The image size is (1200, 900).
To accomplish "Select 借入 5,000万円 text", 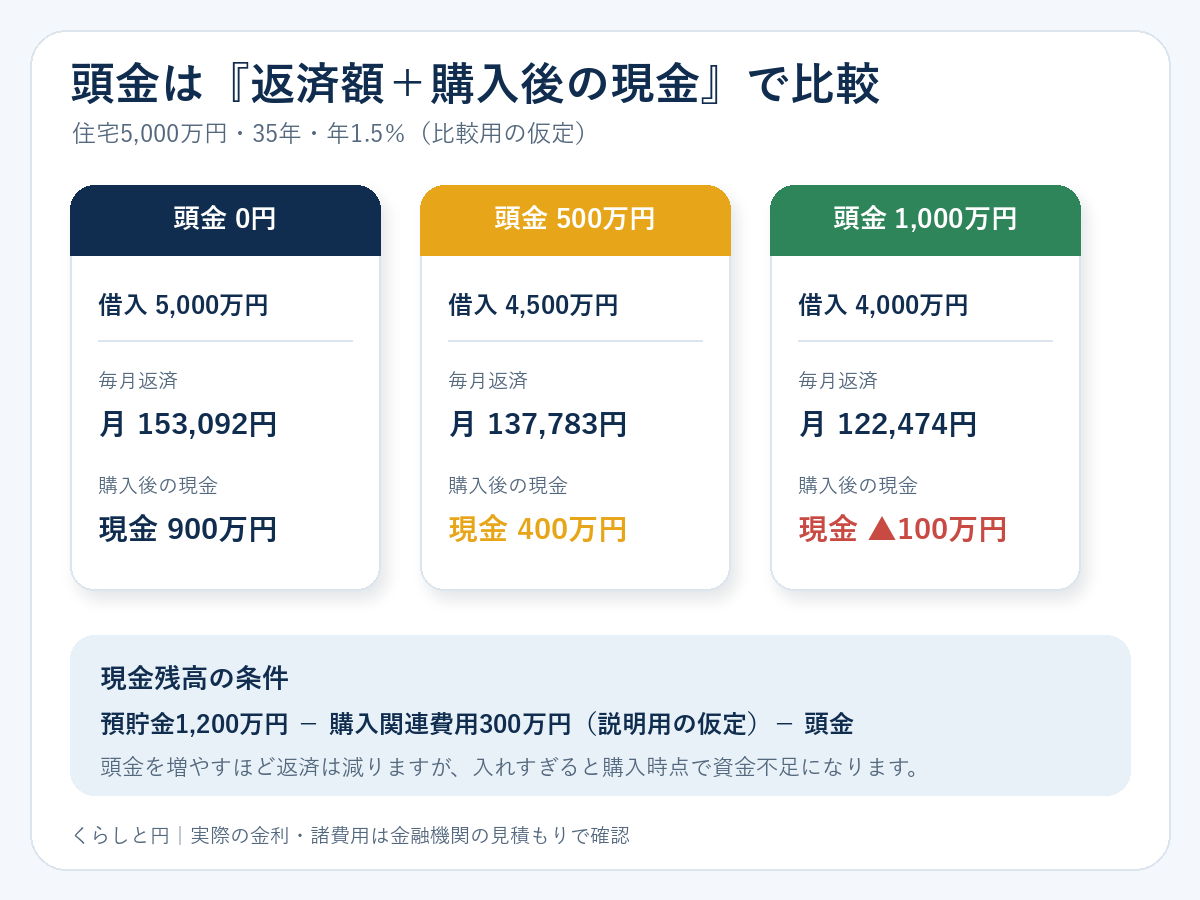I will click(183, 305).
